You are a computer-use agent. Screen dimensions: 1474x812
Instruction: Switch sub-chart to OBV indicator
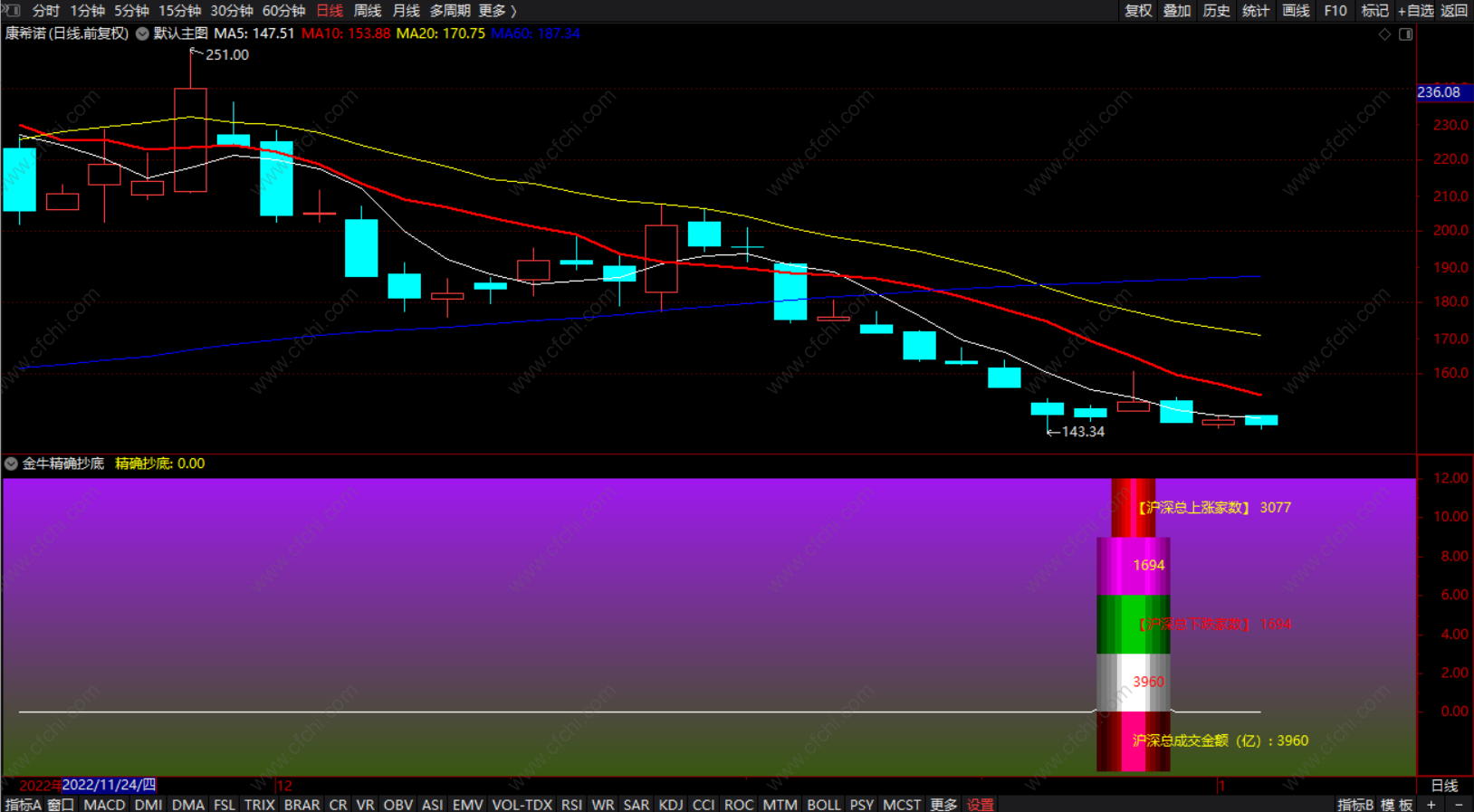(x=397, y=804)
